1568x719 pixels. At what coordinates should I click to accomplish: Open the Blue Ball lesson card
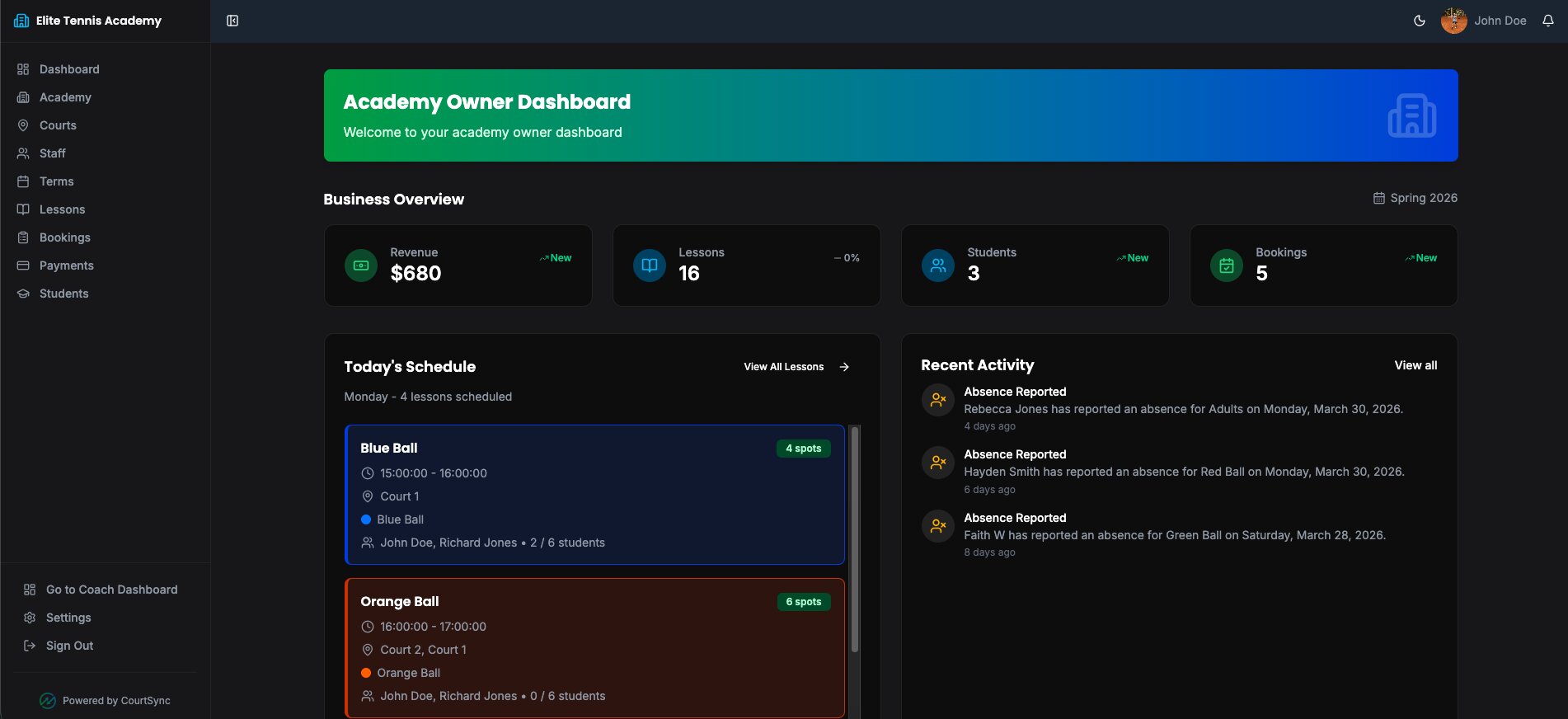coord(594,495)
